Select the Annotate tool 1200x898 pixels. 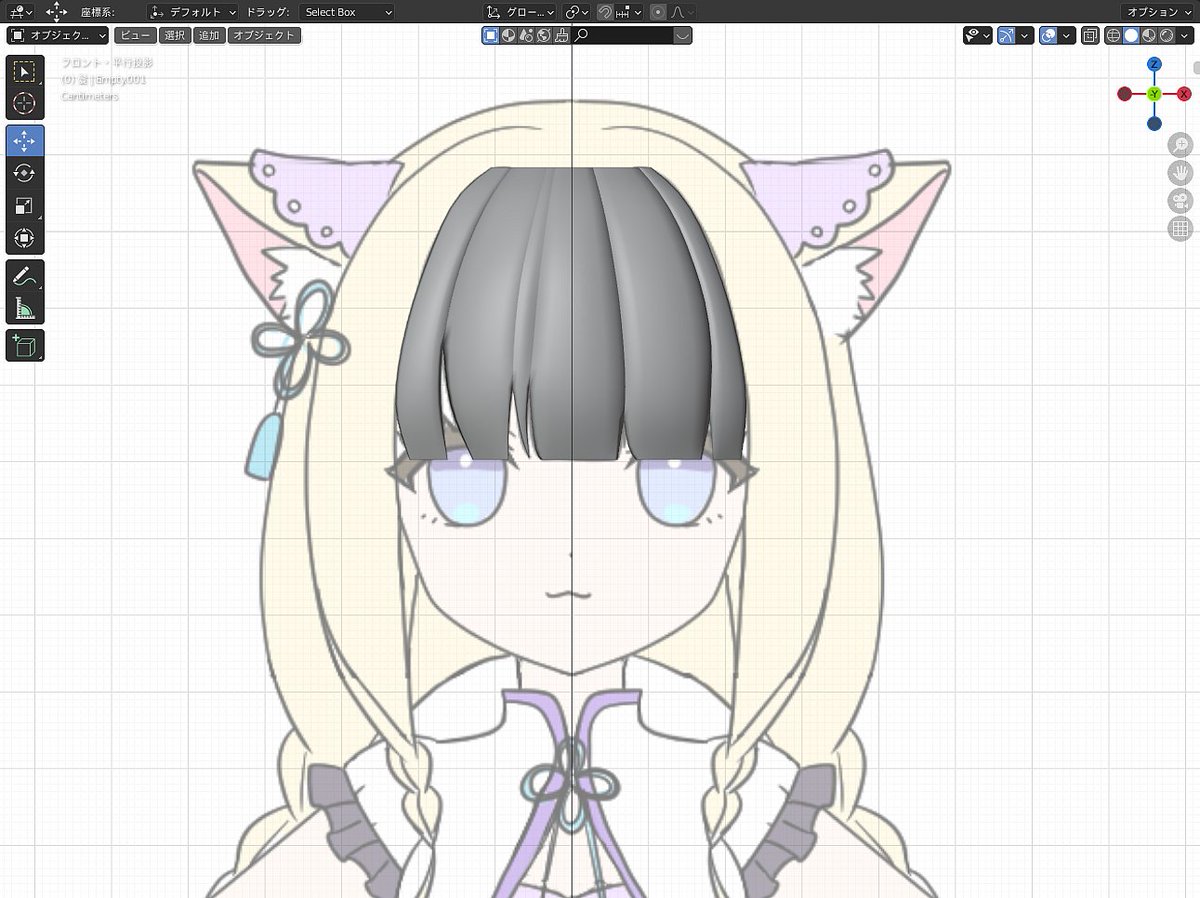pyautogui.click(x=24, y=276)
